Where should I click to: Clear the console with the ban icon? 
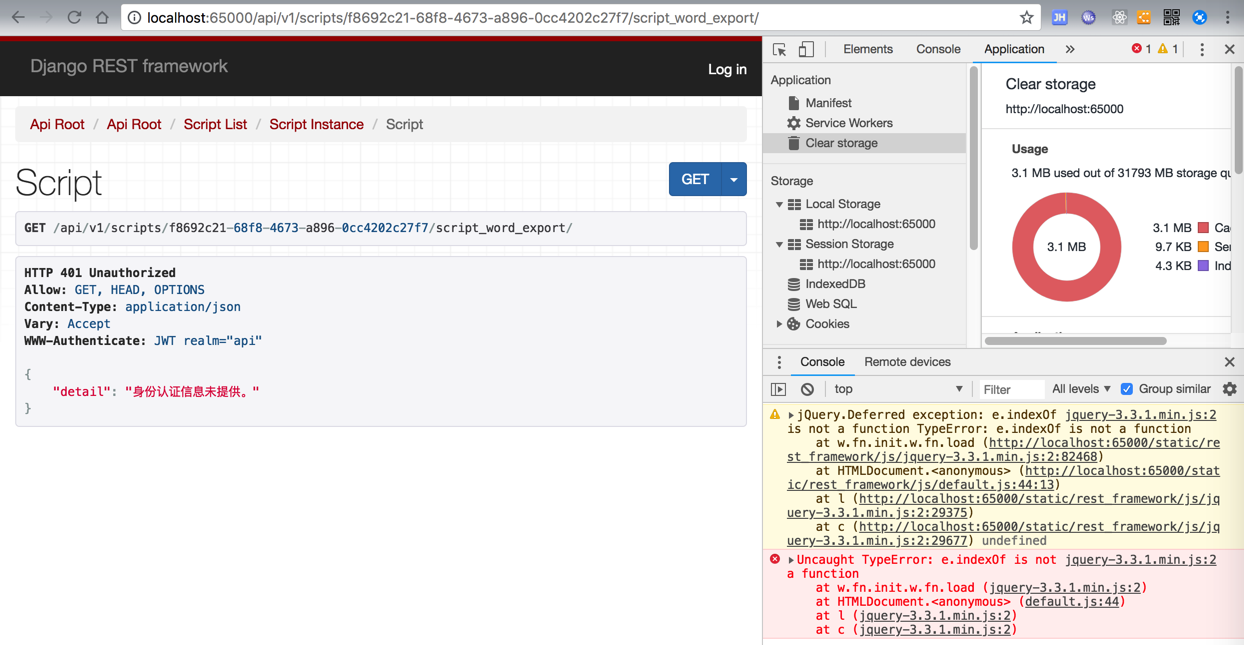tap(807, 389)
